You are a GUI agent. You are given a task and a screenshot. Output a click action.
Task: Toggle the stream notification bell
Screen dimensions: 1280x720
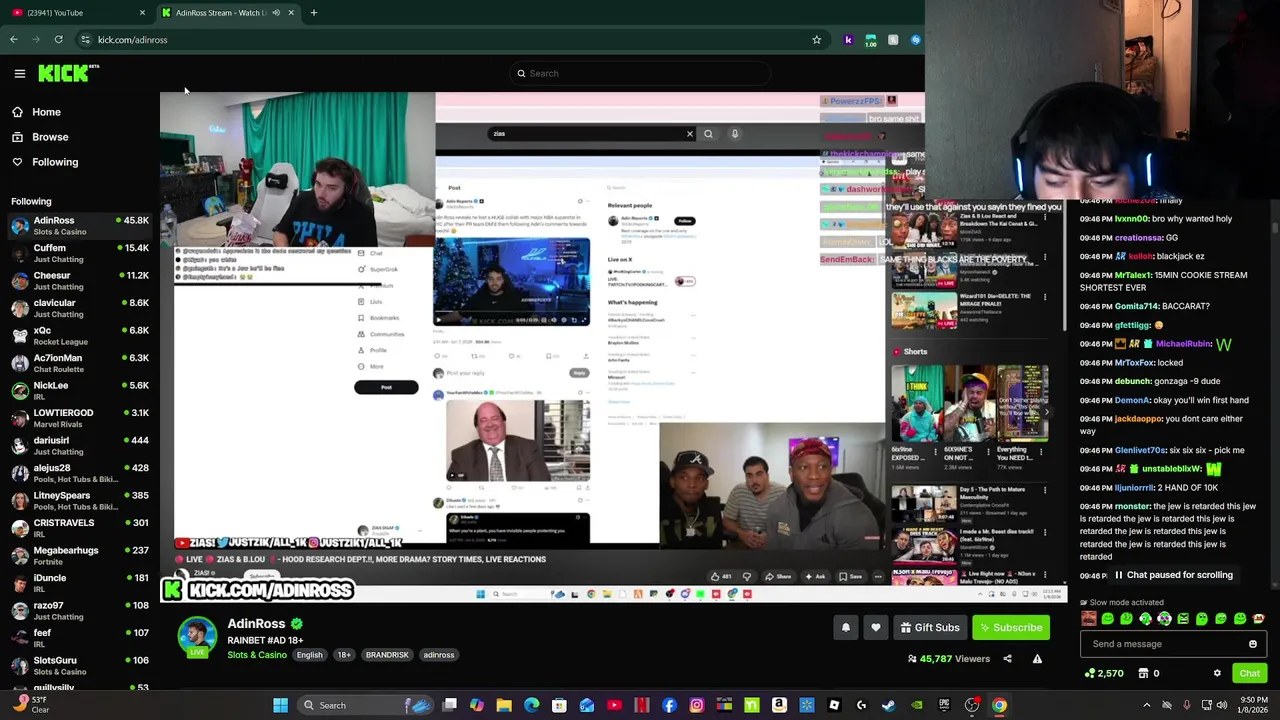846,627
